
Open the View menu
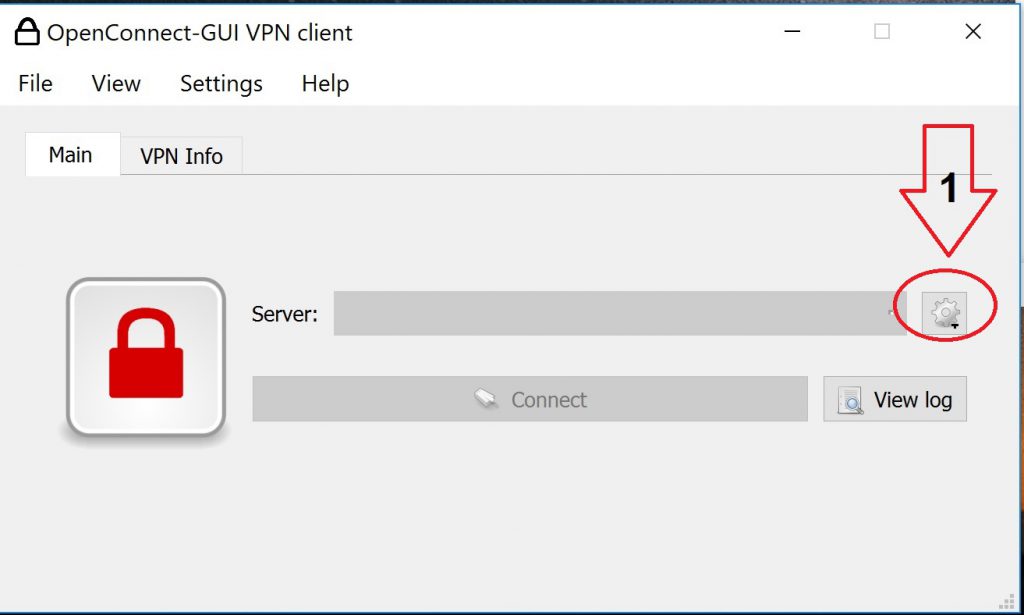pyautogui.click(x=116, y=84)
